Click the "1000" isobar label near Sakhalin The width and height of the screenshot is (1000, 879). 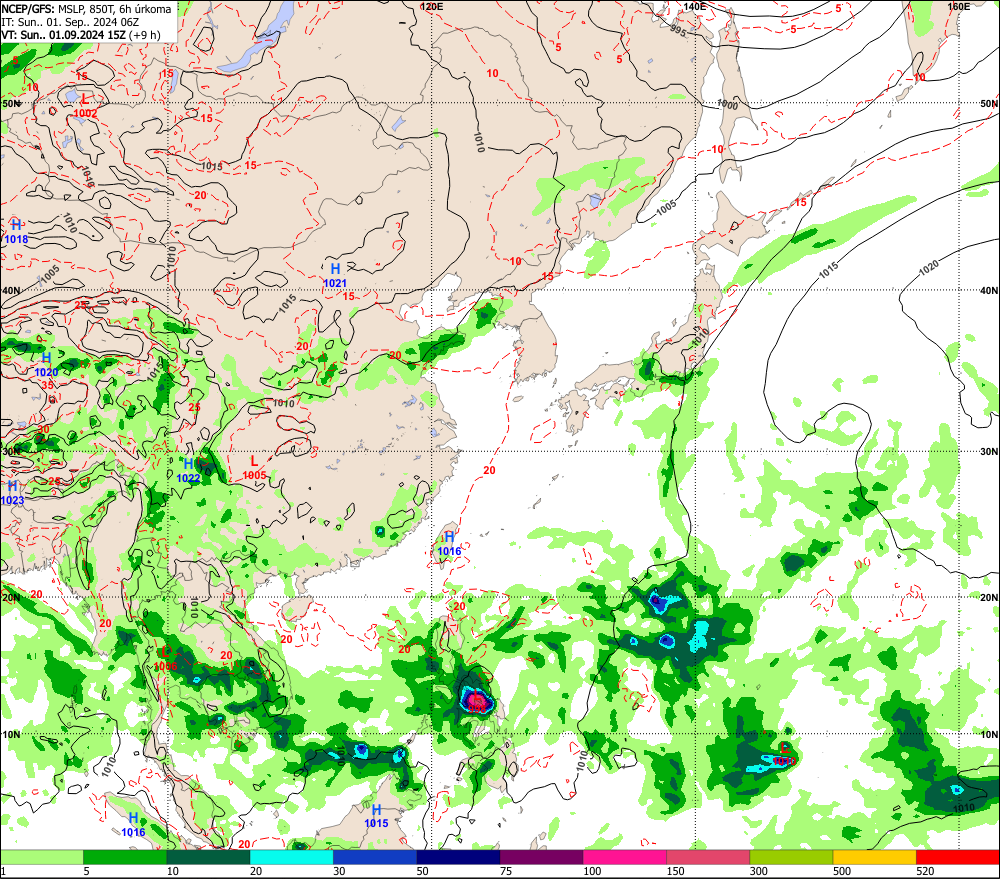click(x=728, y=105)
